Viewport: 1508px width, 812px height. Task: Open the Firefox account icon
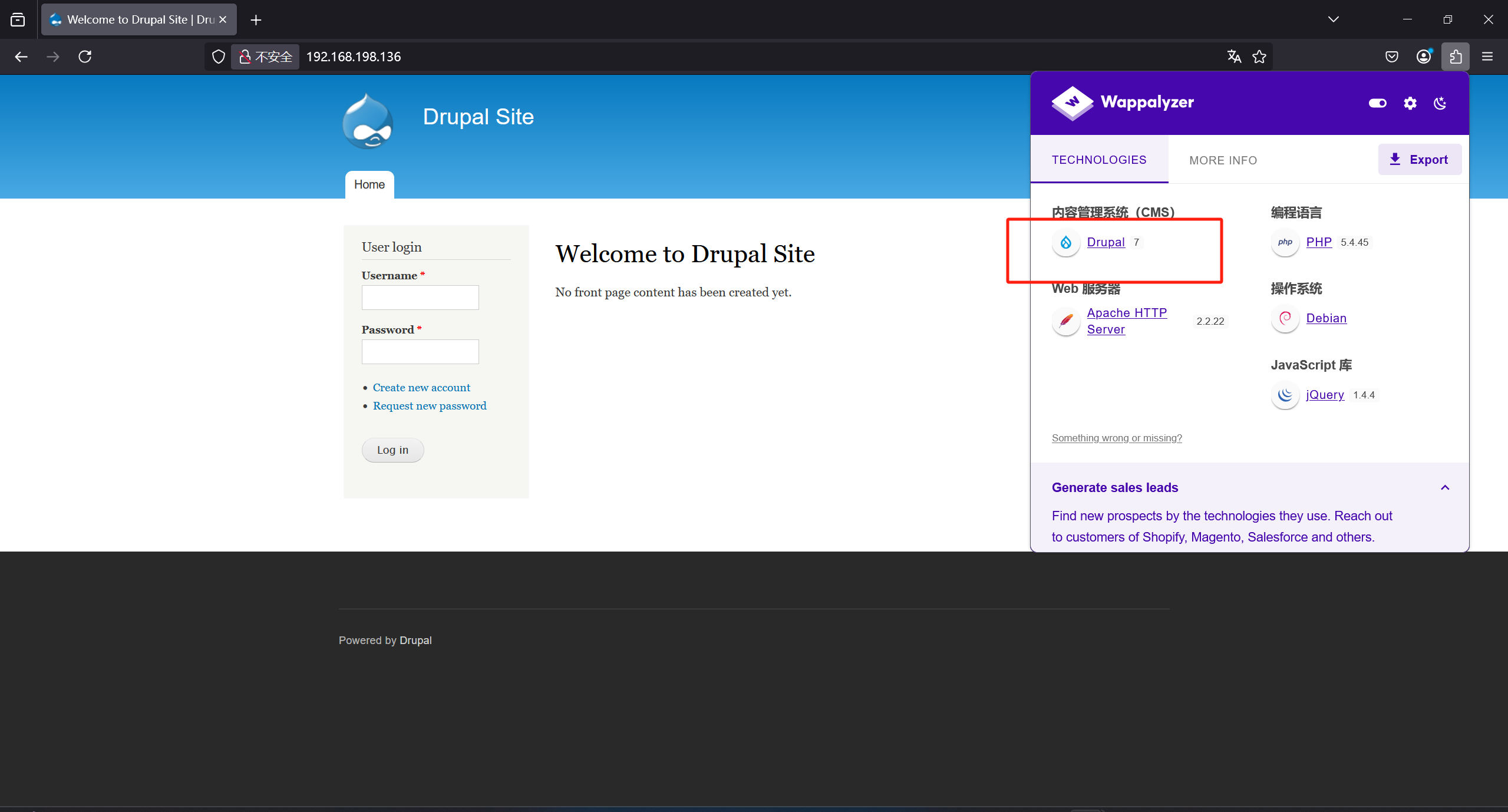1423,57
